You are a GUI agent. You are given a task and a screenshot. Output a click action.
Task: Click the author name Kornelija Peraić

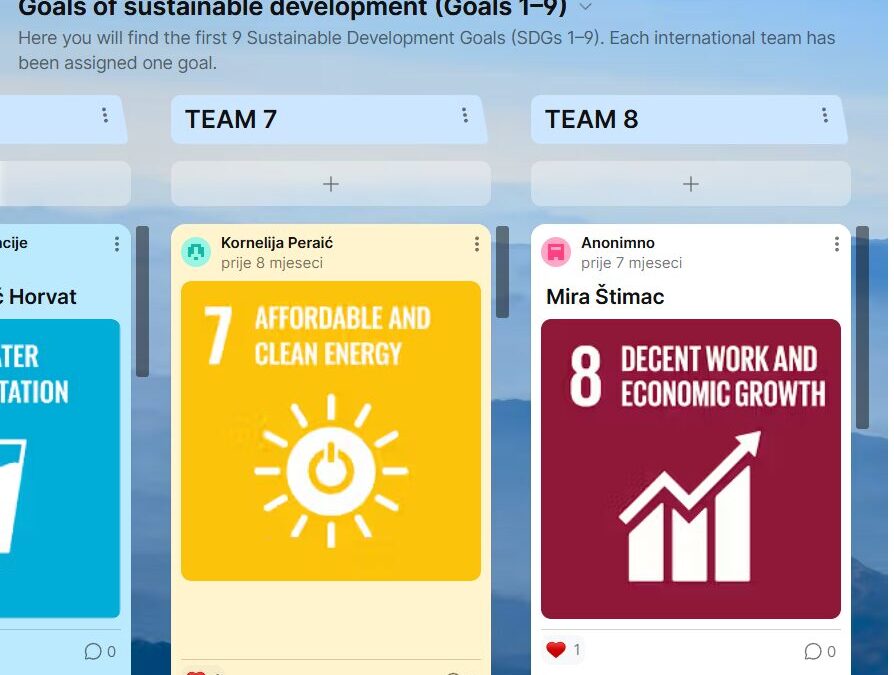277,243
